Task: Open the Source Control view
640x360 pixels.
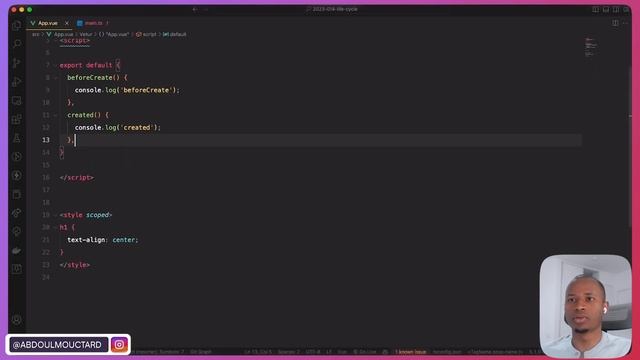Action: point(17,63)
